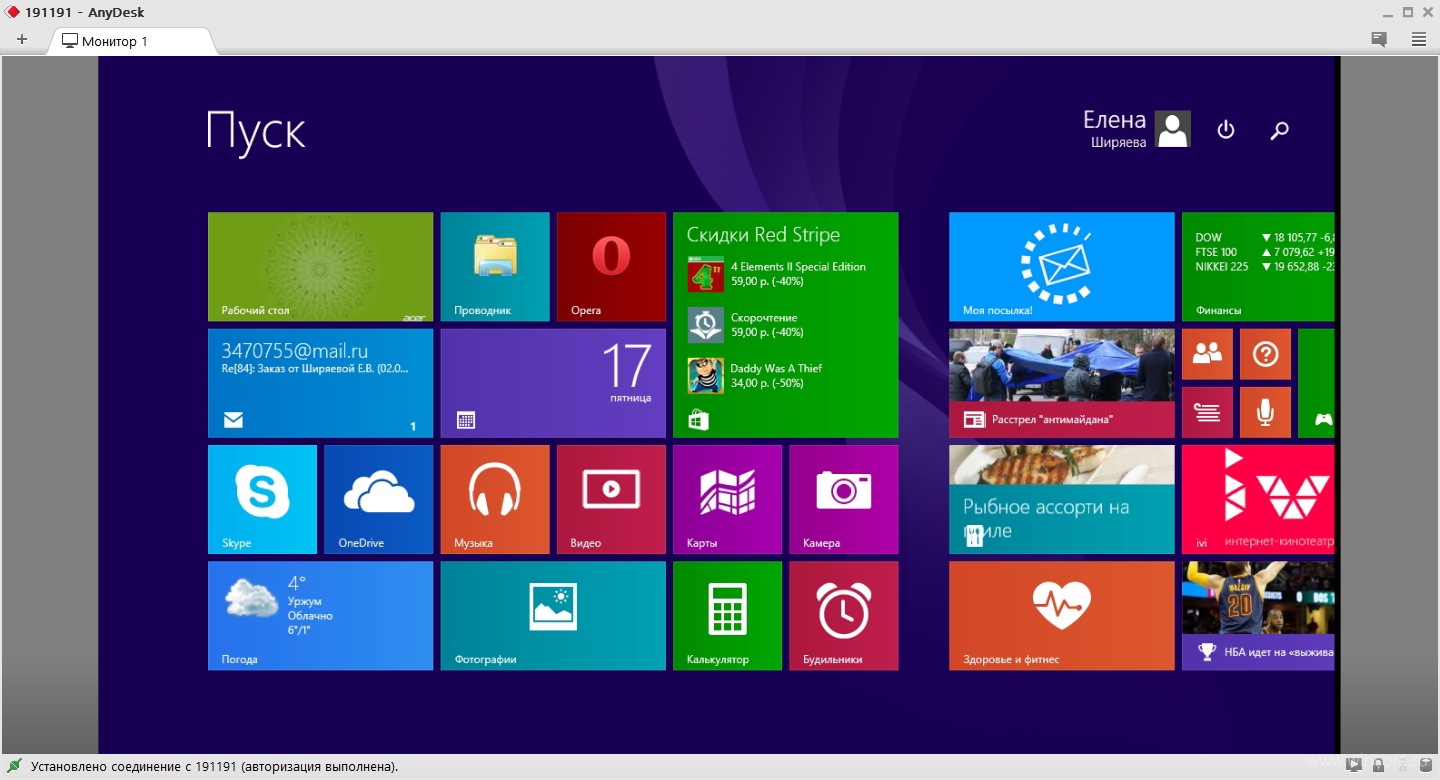The height and width of the screenshot is (780, 1440).
Task: Open the OneDrive tile
Action: pos(378,499)
